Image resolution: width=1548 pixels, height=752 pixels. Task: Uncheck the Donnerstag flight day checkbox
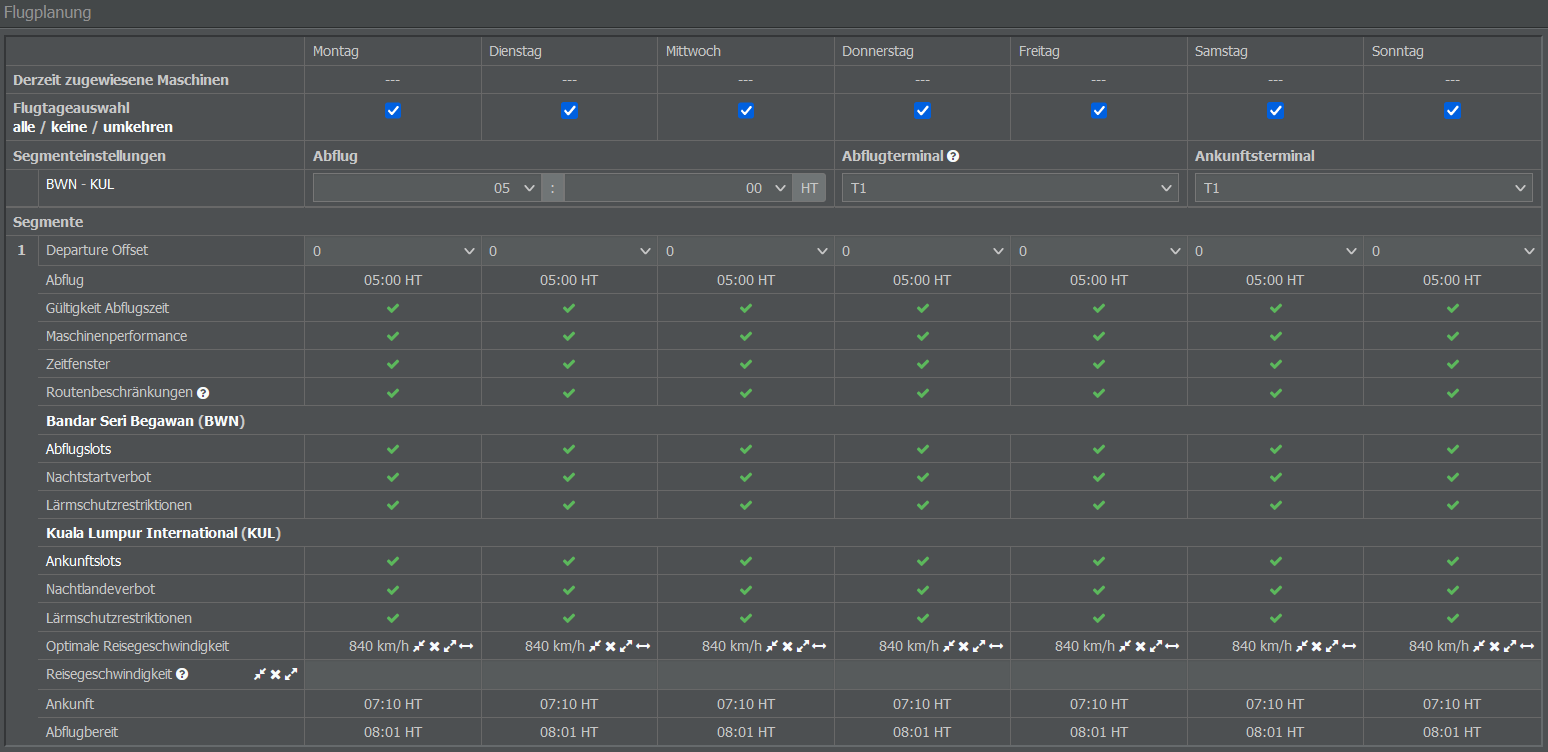pyautogui.click(x=922, y=111)
